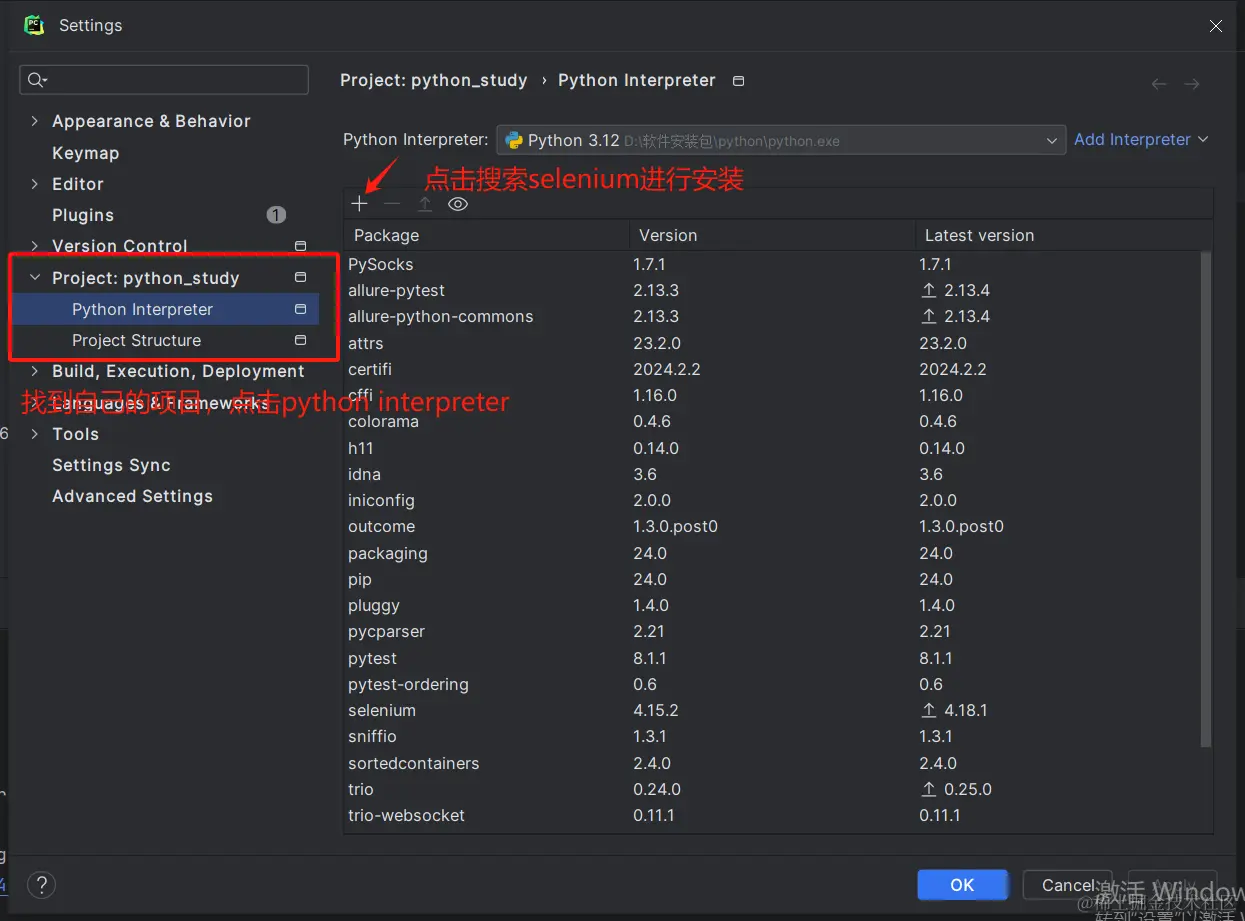The image size is (1245, 921).
Task: Open Plugins settings page
Action: point(83,215)
